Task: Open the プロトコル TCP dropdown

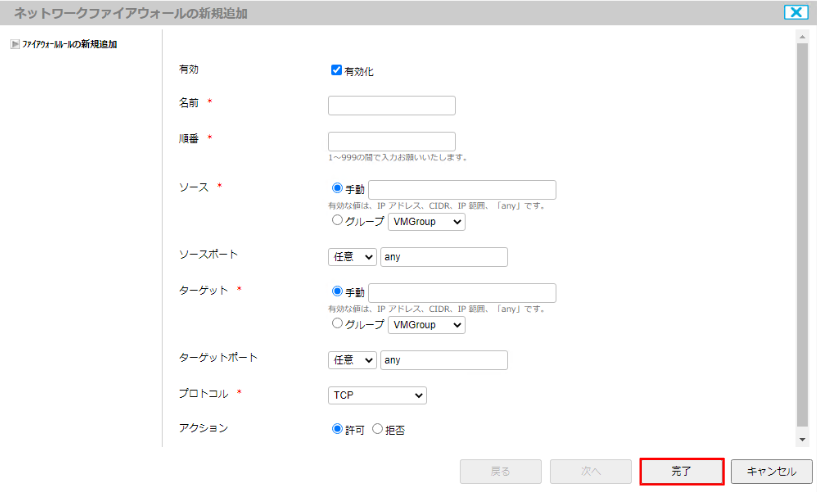Action: tap(377, 395)
